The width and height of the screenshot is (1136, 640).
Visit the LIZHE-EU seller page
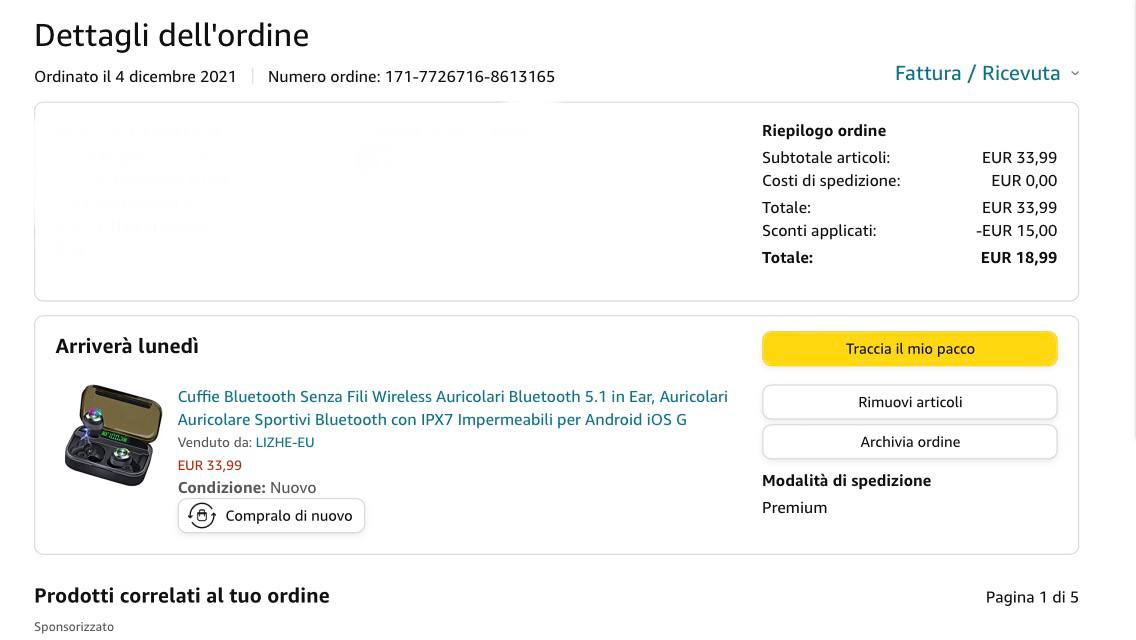(285, 442)
